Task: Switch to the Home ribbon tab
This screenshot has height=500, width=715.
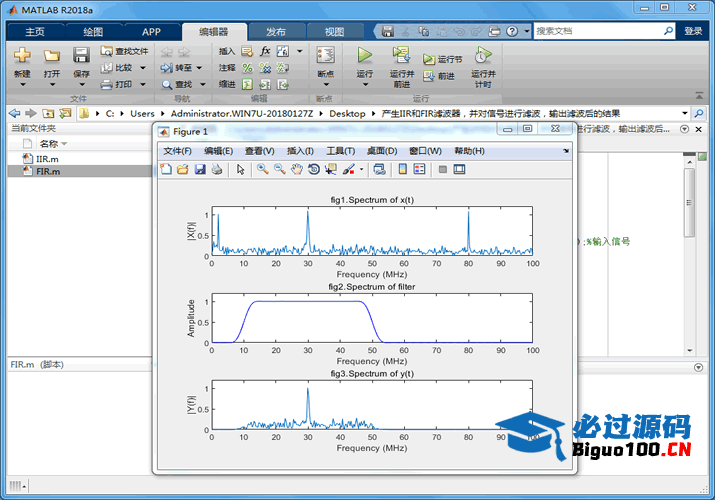Action: click(35, 31)
